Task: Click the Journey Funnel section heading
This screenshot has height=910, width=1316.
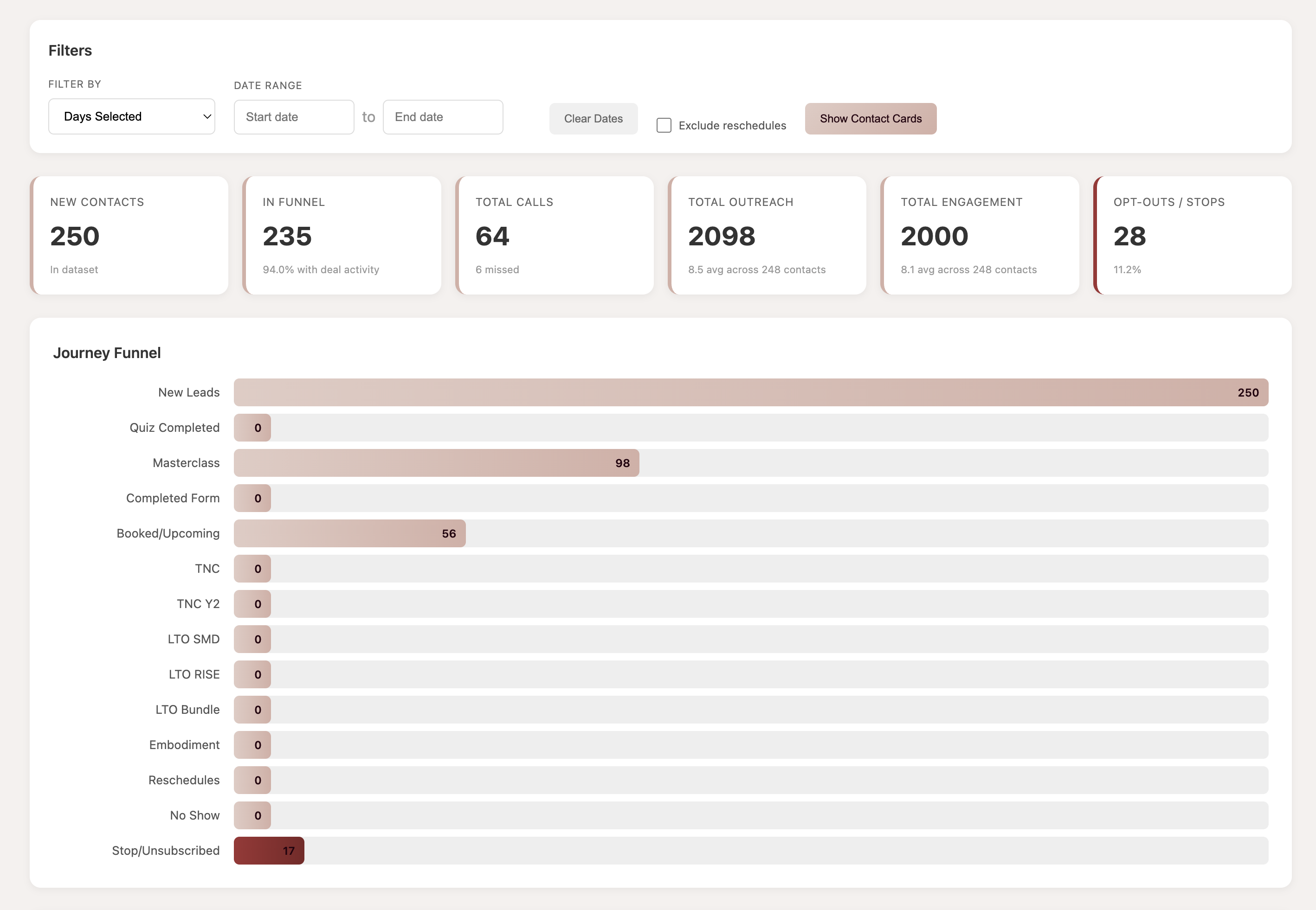Action: (107, 352)
